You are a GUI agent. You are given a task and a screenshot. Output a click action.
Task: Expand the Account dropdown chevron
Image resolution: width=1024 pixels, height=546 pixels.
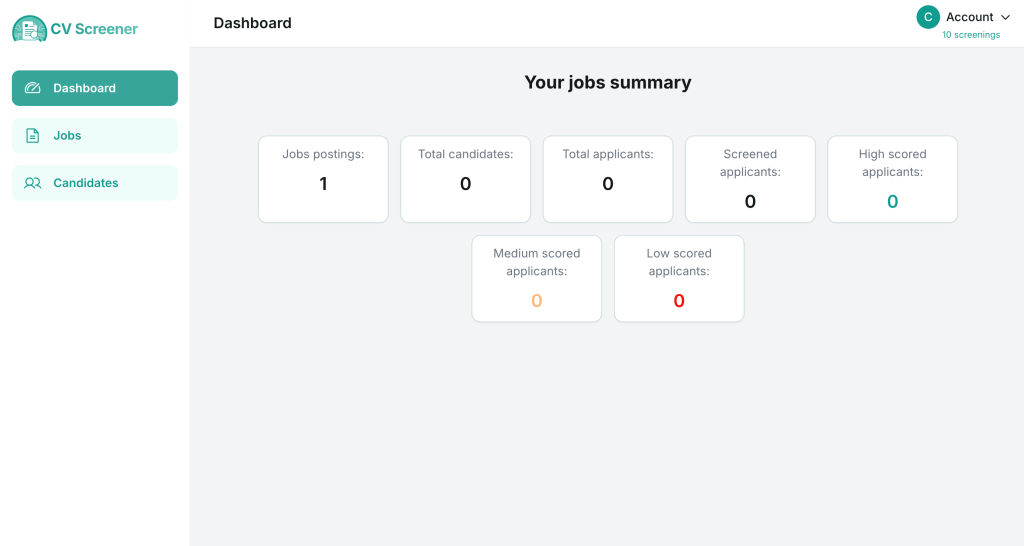coord(1005,17)
